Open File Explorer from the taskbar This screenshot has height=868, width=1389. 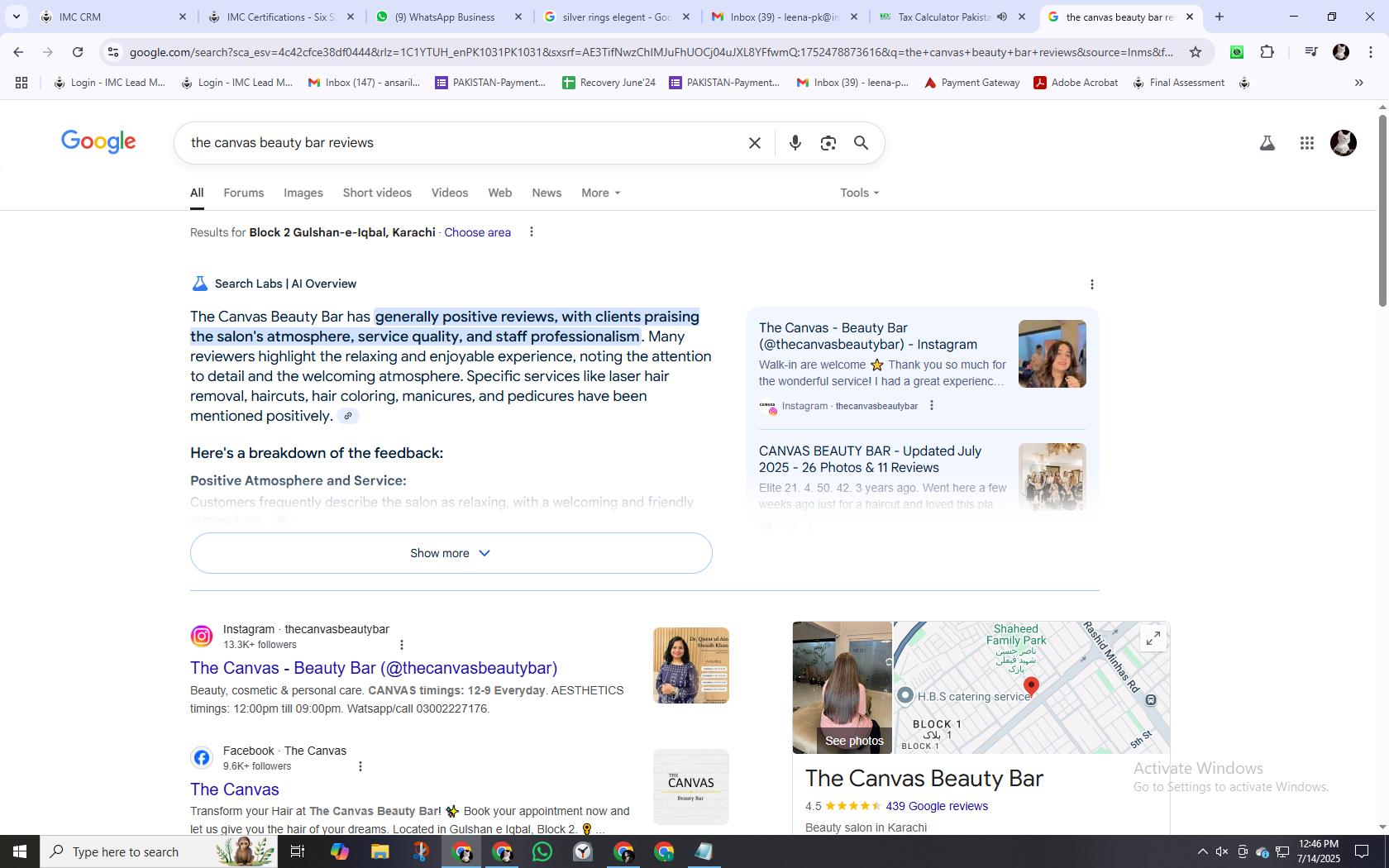pyautogui.click(x=379, y=851)
